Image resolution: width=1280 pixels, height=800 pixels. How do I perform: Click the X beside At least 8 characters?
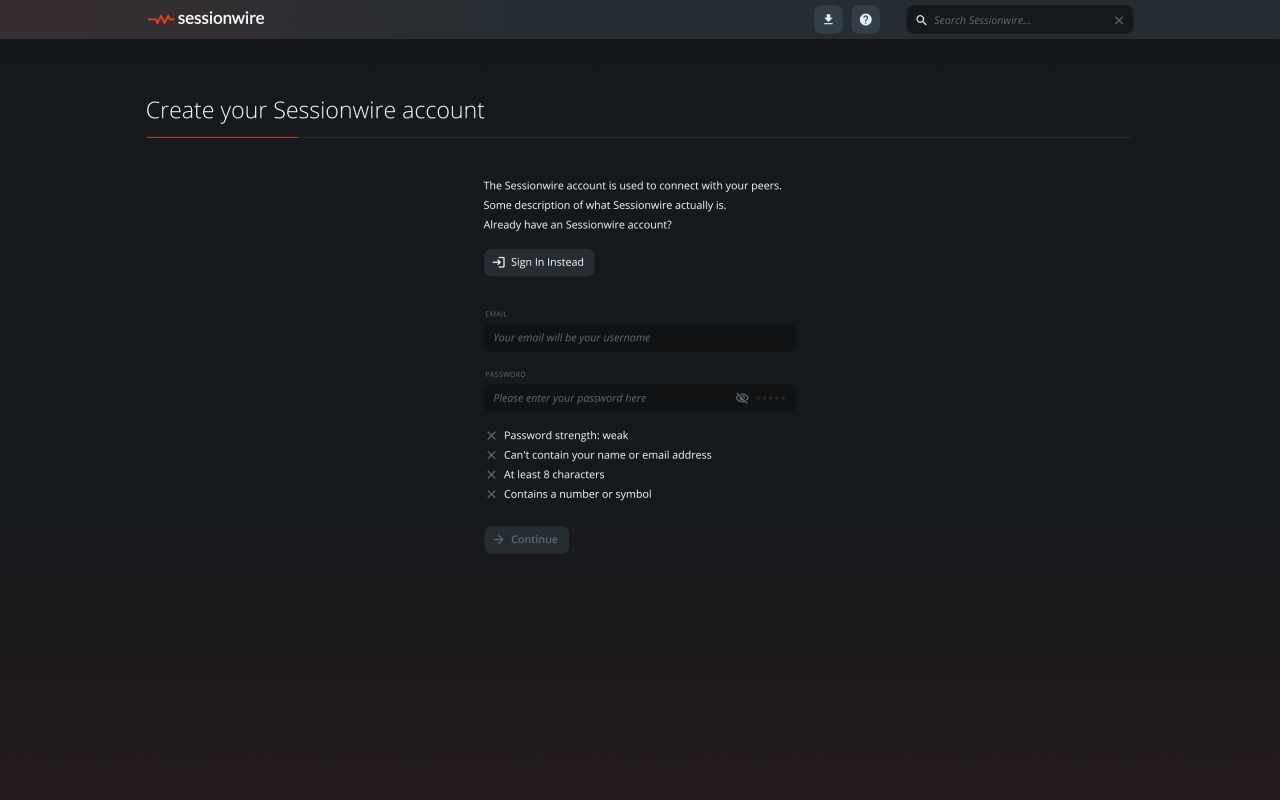[x=491, y=475]
